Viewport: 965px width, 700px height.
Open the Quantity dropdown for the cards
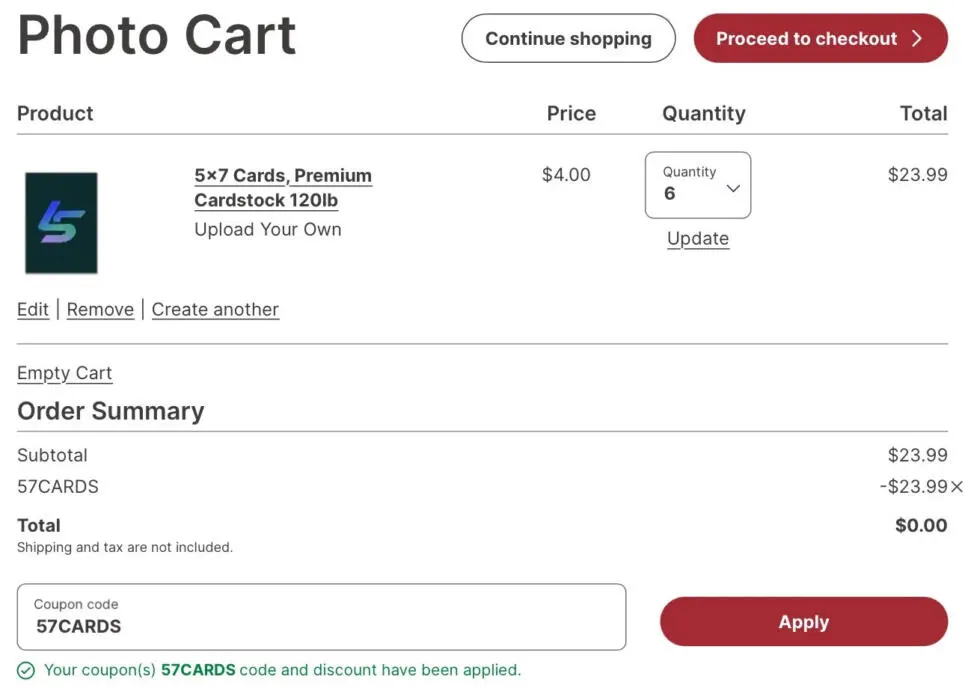[697, 185]
